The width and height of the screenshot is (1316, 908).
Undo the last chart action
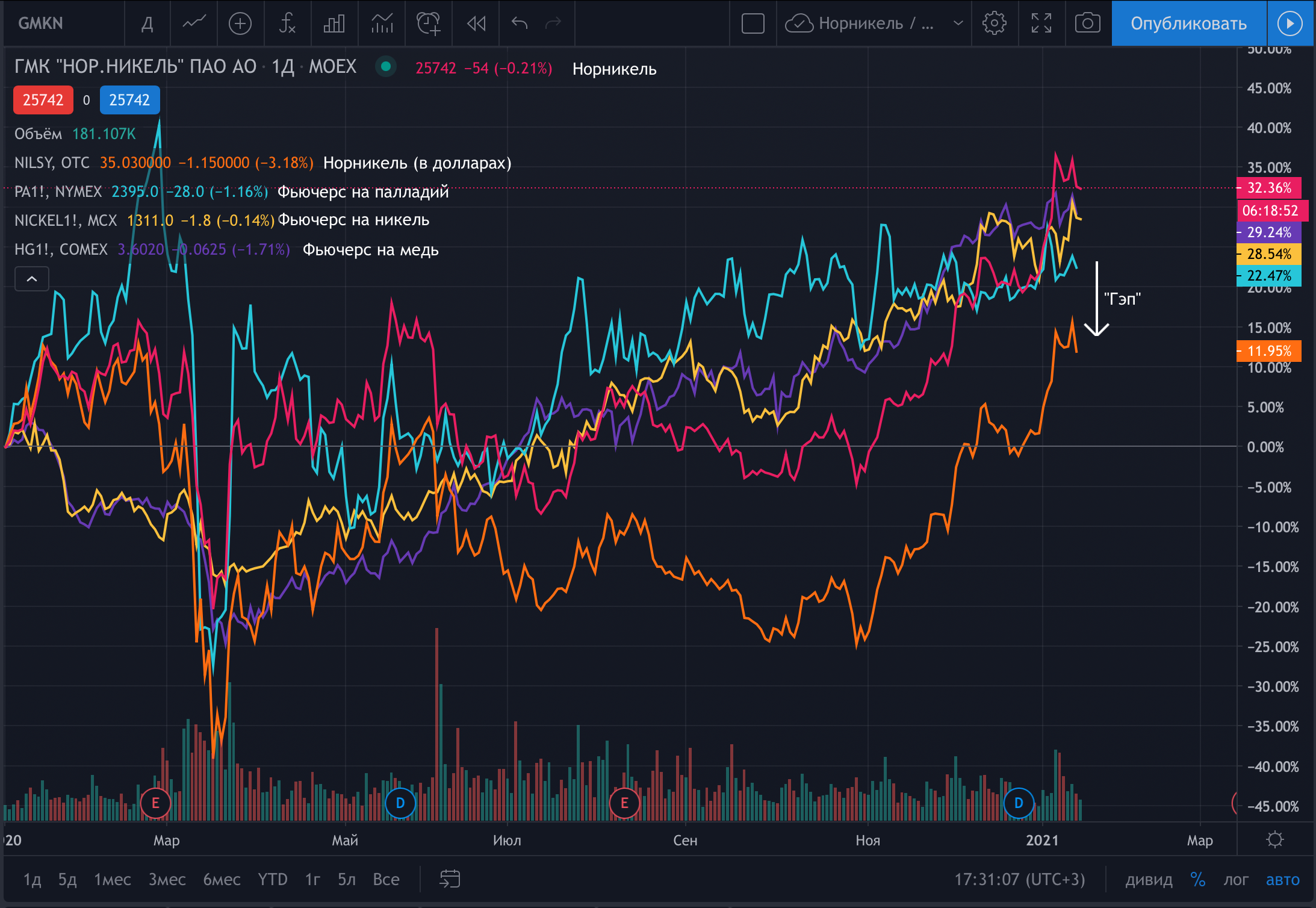pos(519,23)
